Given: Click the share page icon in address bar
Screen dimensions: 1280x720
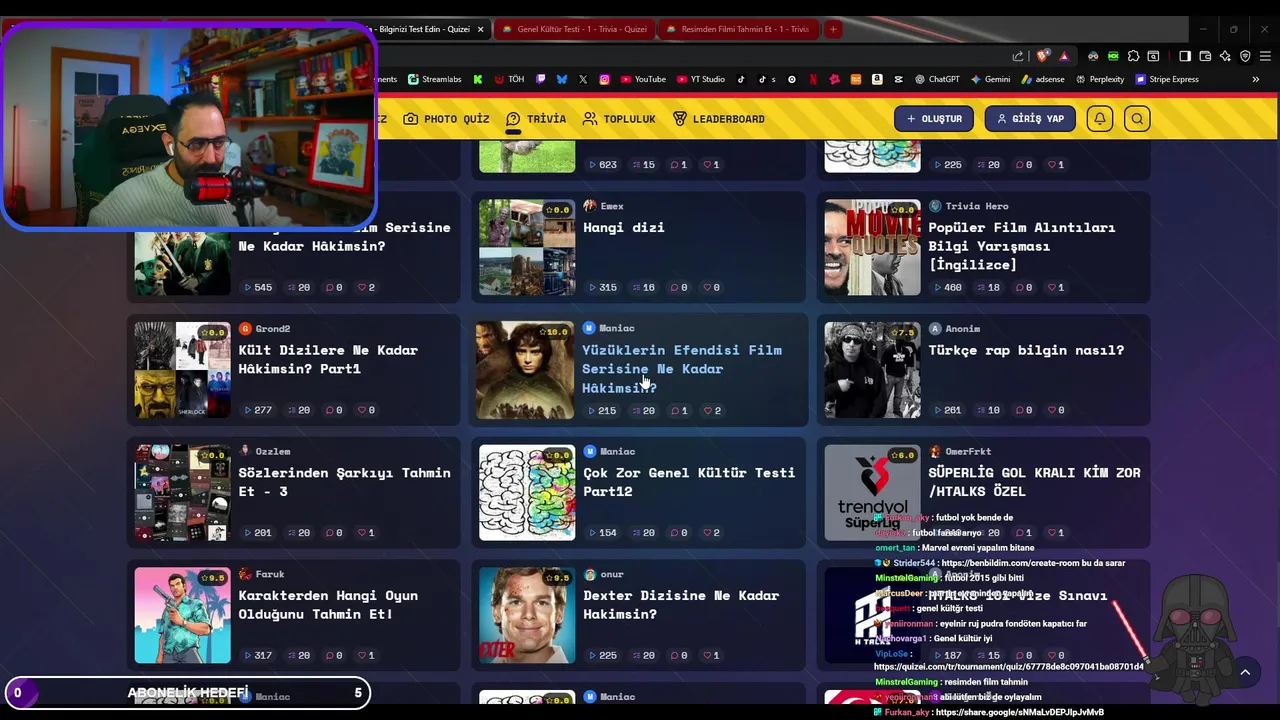Looking at the screenshot, I should click(1018, 56).
